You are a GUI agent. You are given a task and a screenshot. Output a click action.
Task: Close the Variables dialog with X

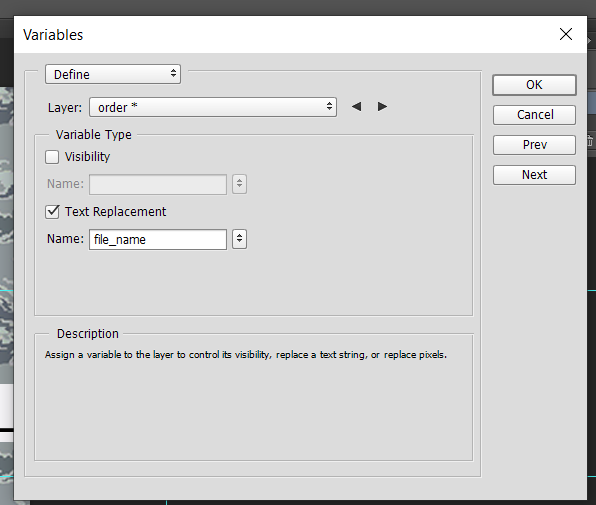[566, 34]
